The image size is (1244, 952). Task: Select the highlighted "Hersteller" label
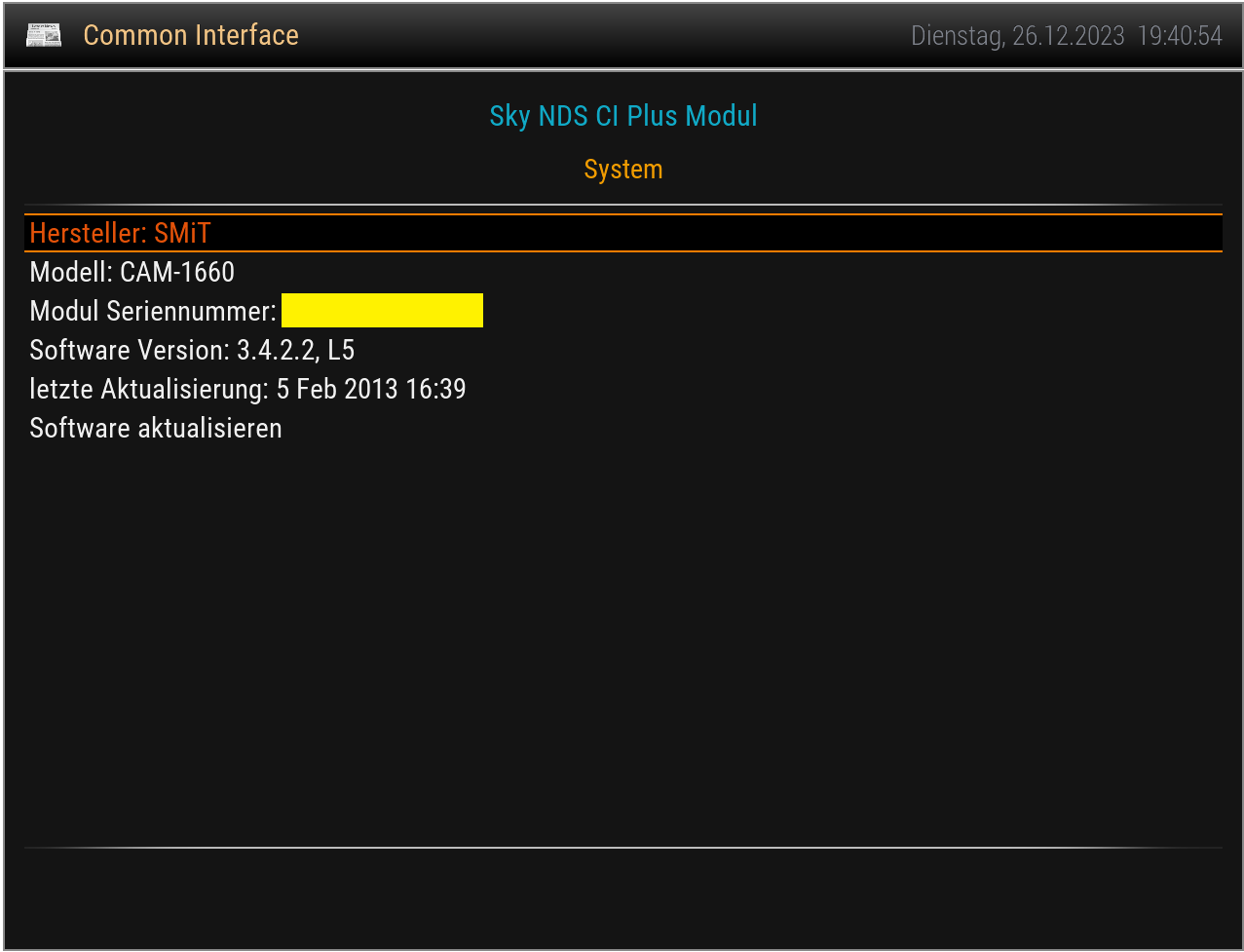pyautogui.click(x=88, y=234)
